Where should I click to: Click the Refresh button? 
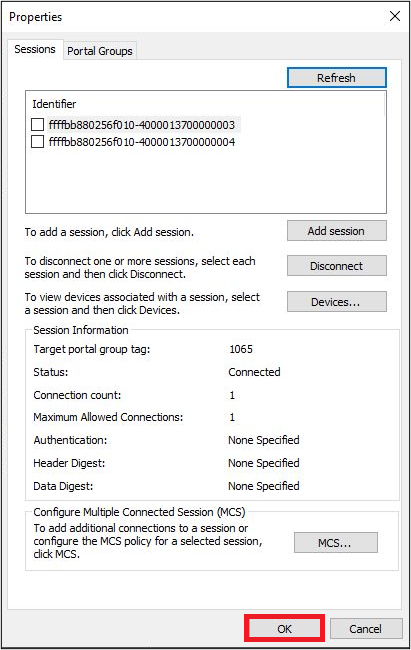click(x=336, y=78)
